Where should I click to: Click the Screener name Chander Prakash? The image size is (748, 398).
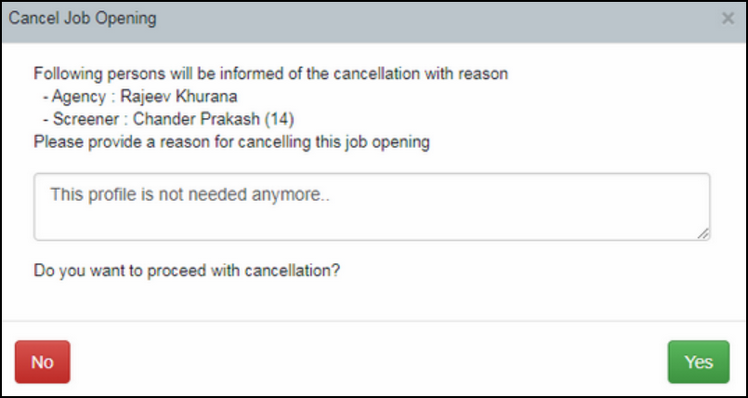(196, 119)
